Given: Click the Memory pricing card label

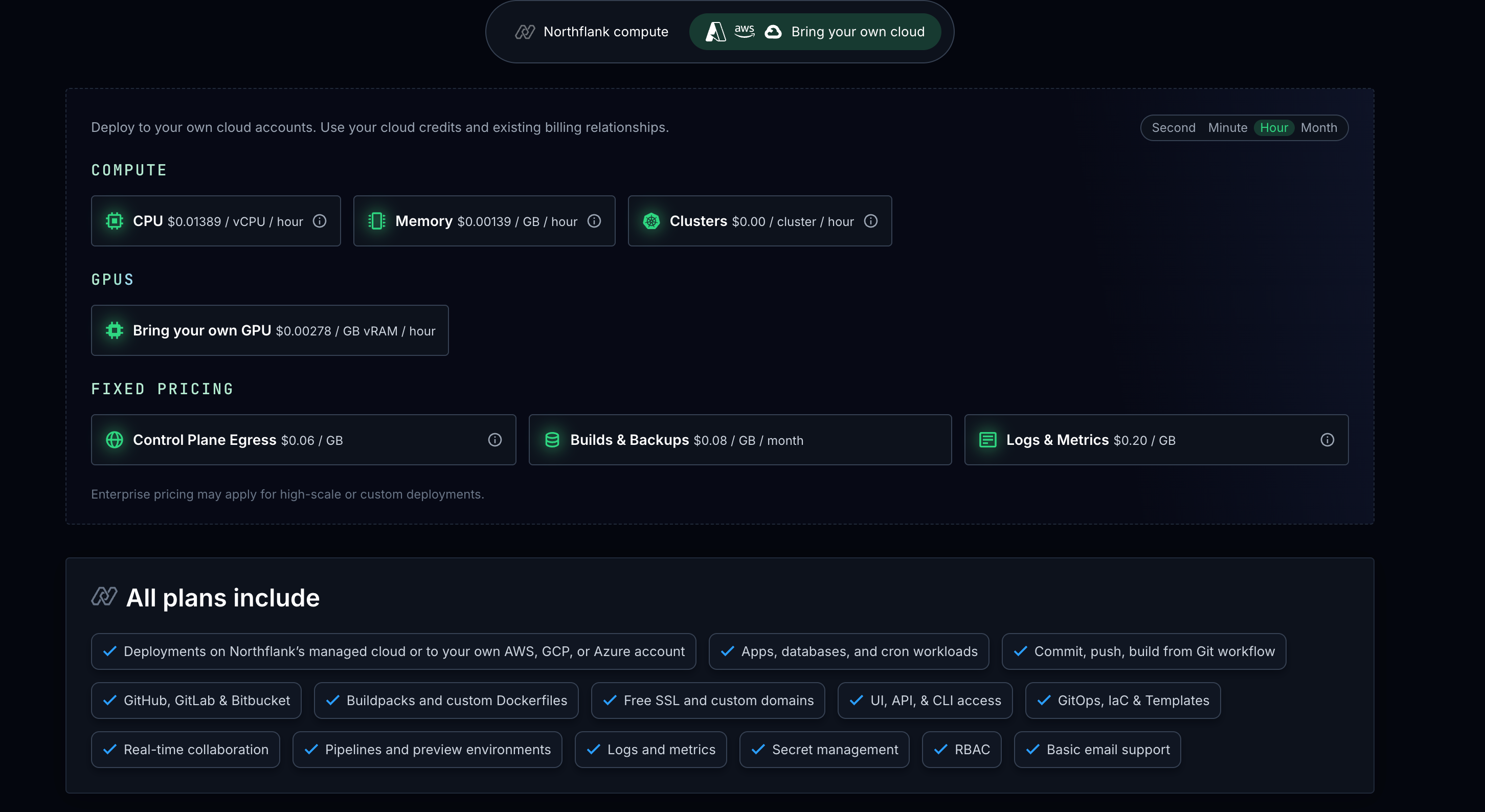Looking at the screenshot, I should coord(424,221).
